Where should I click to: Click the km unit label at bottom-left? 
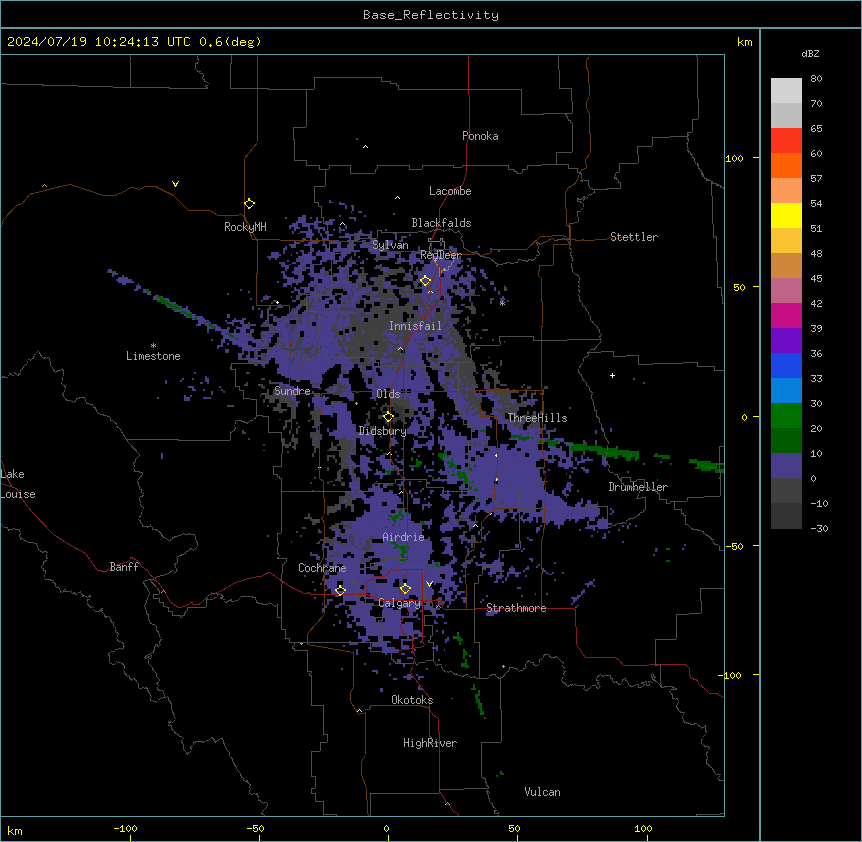(15, 831)
